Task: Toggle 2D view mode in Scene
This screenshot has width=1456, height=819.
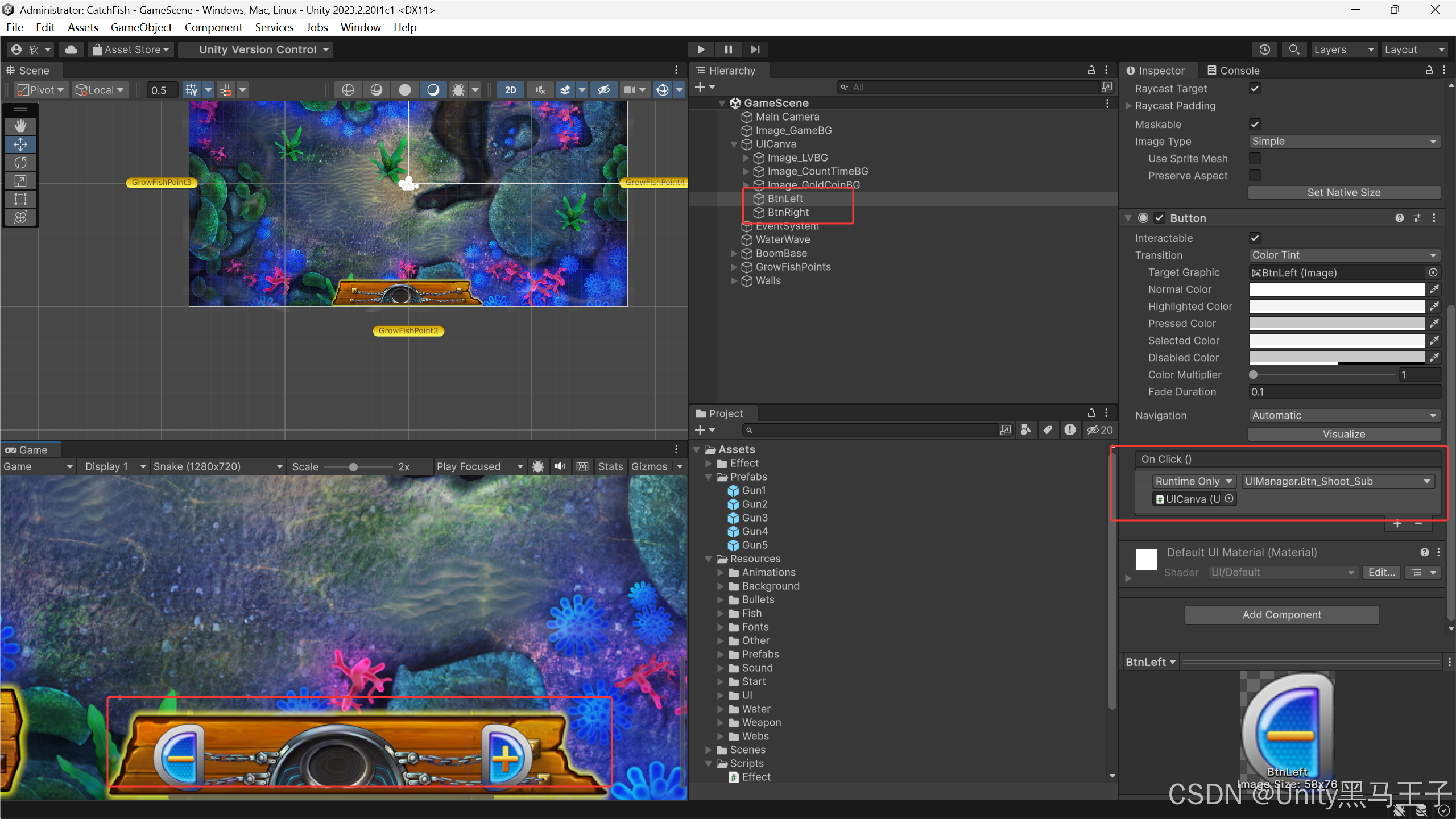Action: (510, 90)
